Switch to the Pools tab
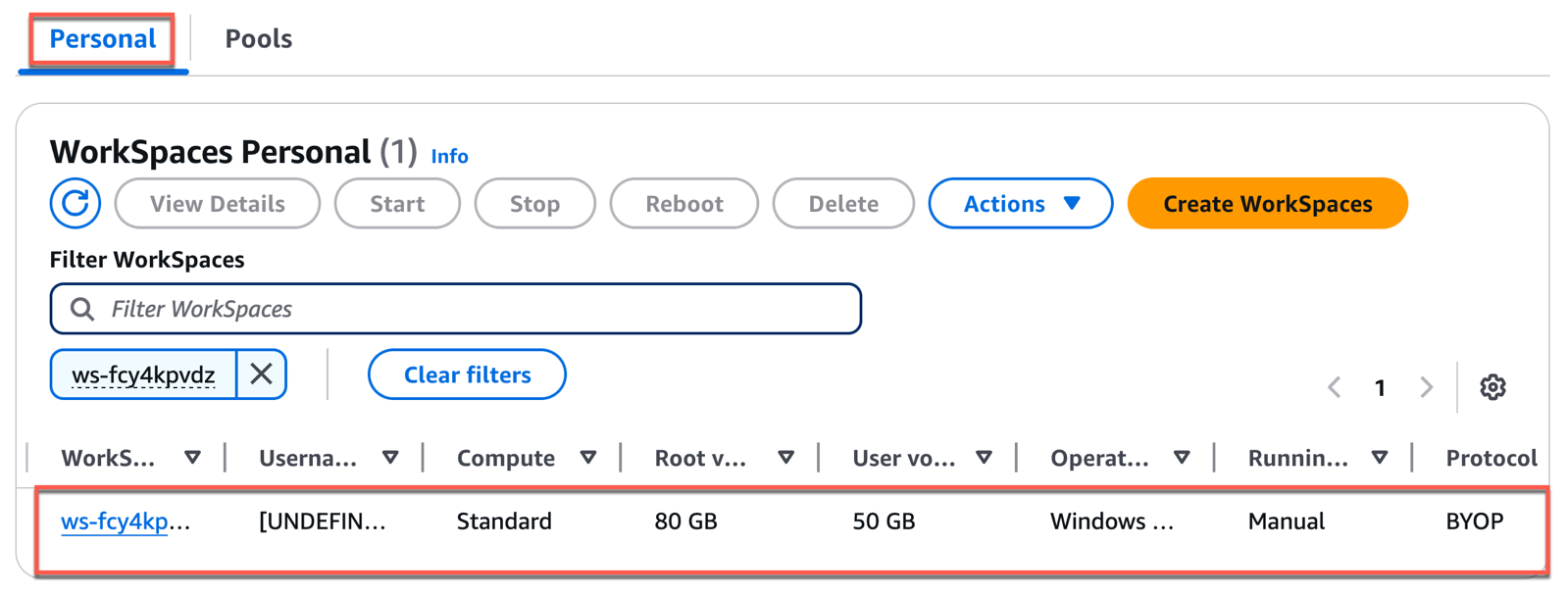This screenshot has width=1568, height=598. pyautogui.click(x=259, y=39)
